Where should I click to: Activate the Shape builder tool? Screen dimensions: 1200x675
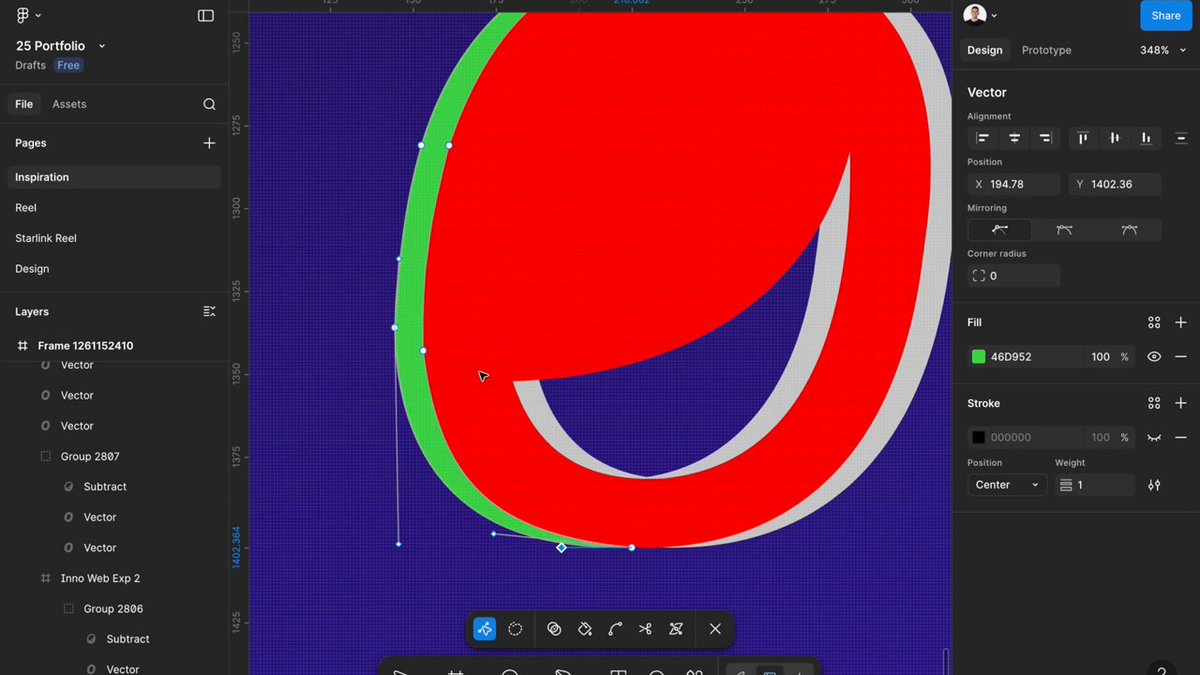coord(554,629)
